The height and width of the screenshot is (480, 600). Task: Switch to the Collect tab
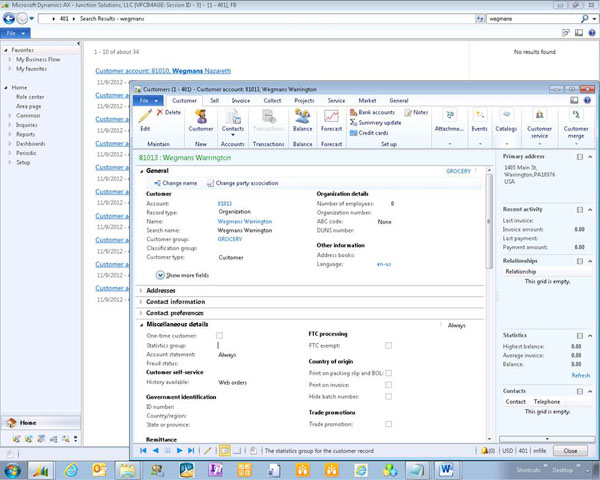click(272, 100)
